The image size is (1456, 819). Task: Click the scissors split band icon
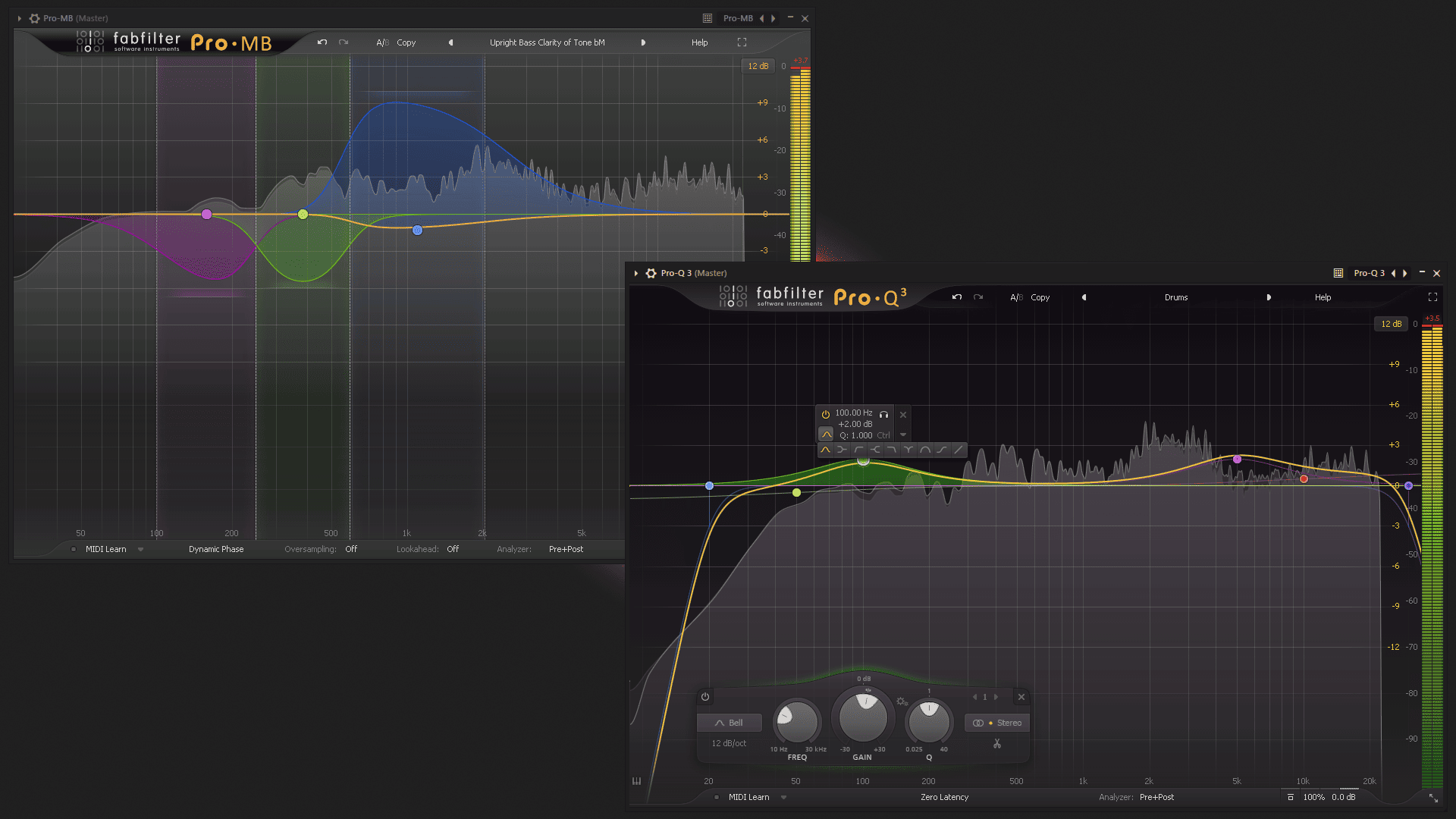[997, 744]
